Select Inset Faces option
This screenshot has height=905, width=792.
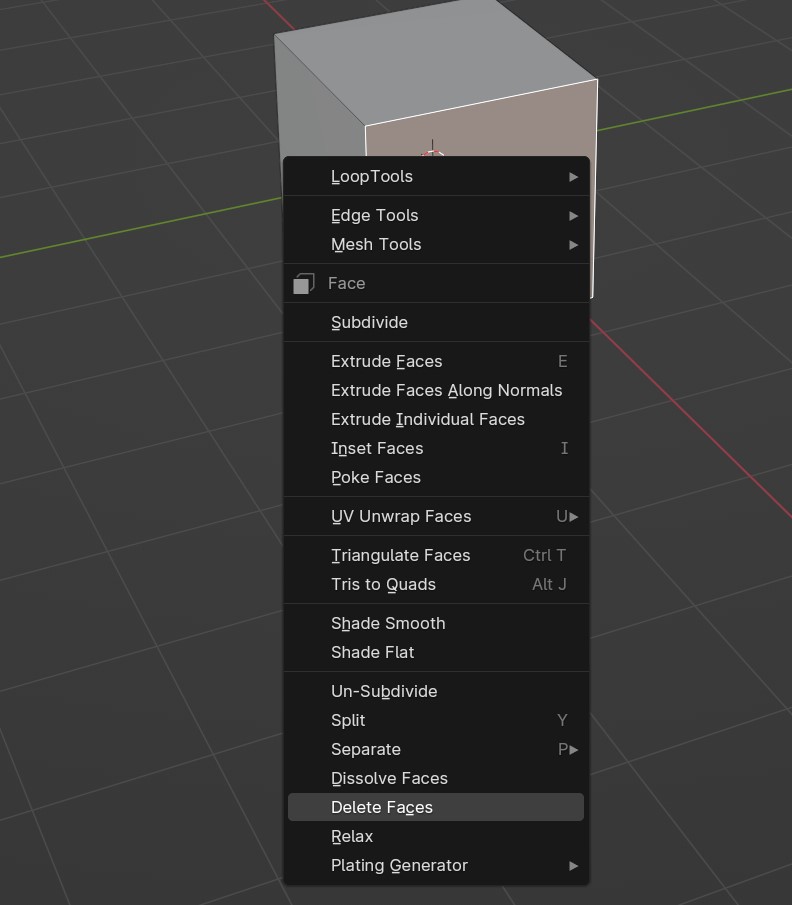377,448
